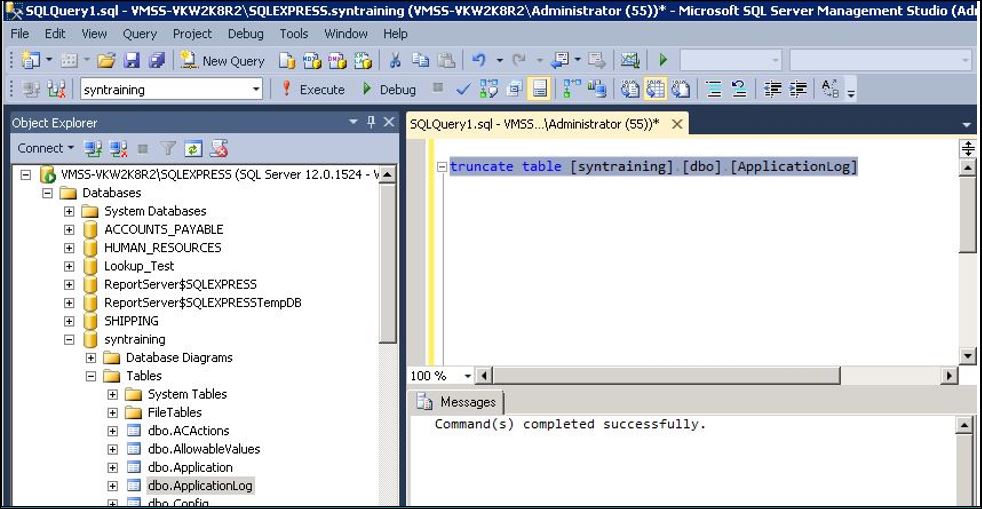Toggle the IntelliSense Enabled button
Image resolution: width=982 pixels, height=509 pixels.
pos(539,90)
